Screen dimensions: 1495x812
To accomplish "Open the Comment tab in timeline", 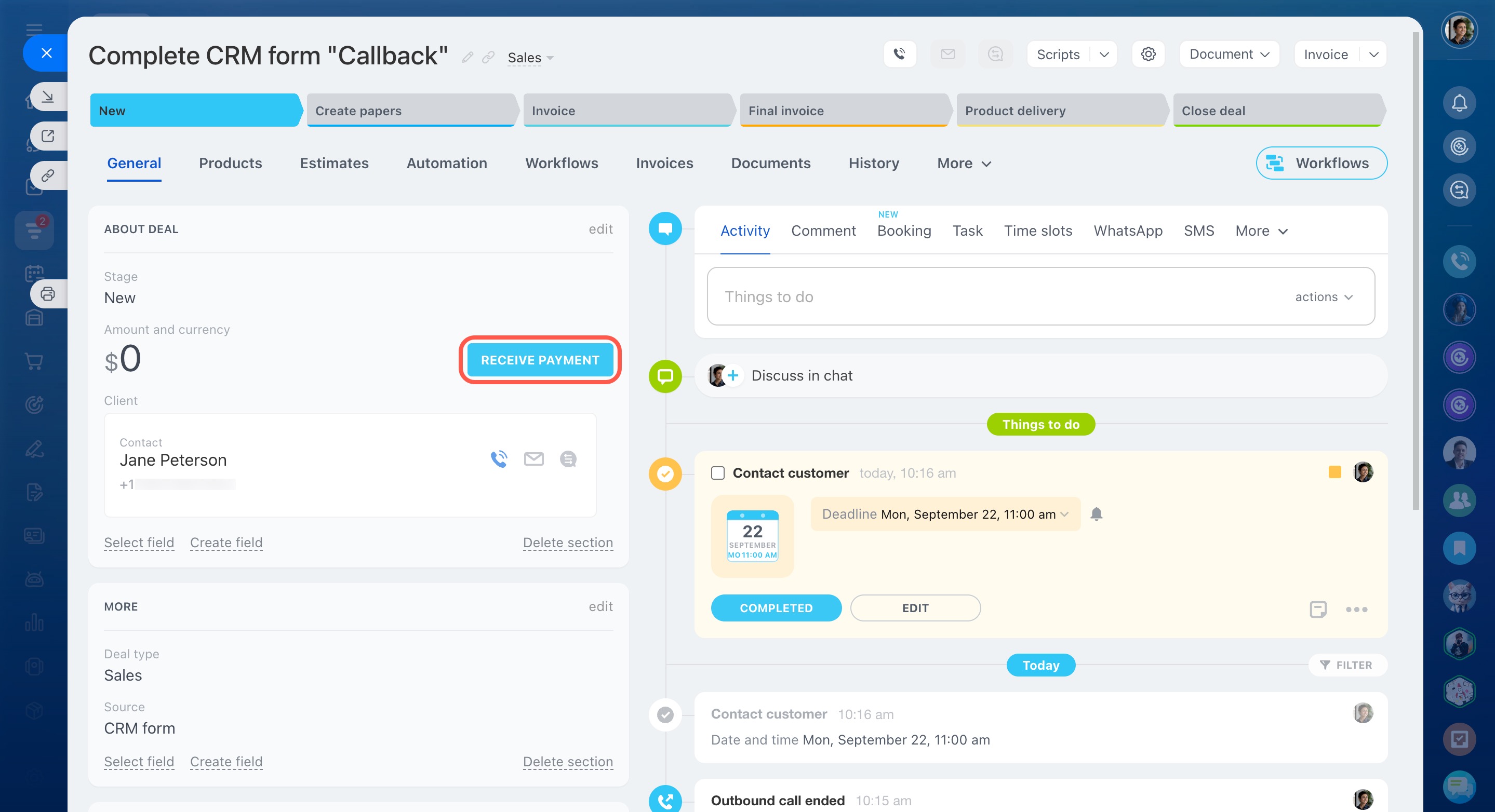I will click(x=823, y=231).
